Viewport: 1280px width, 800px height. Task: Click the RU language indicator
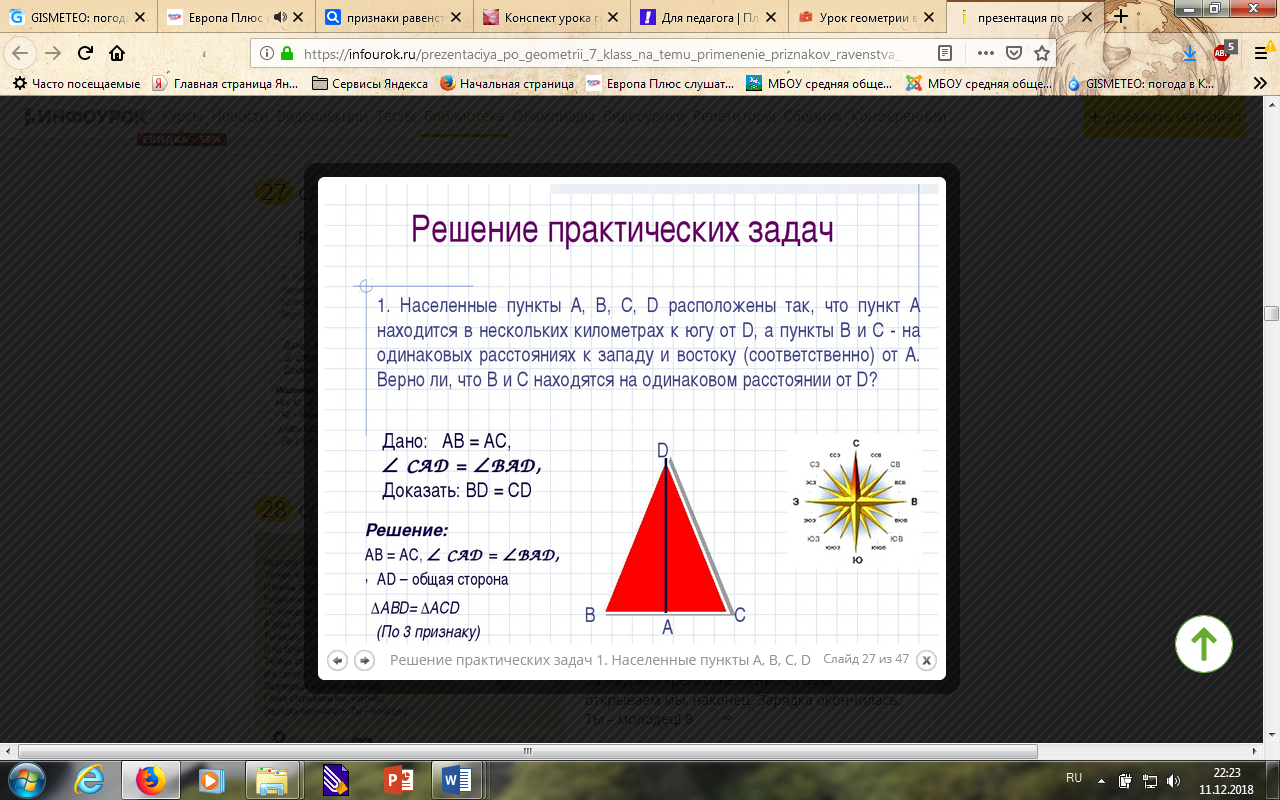1074,778
